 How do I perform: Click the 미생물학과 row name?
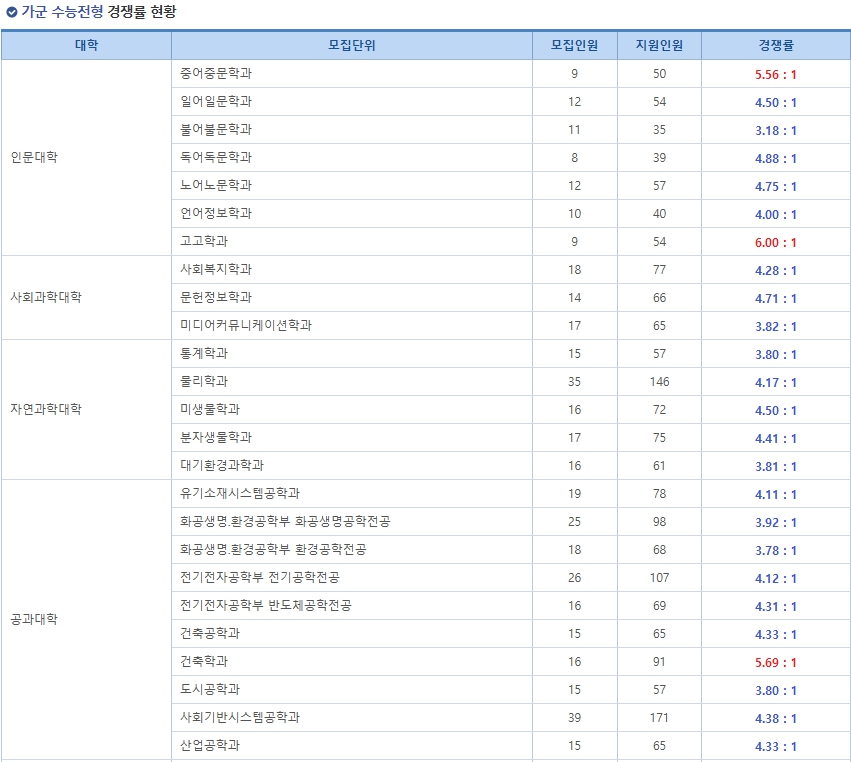210,409
